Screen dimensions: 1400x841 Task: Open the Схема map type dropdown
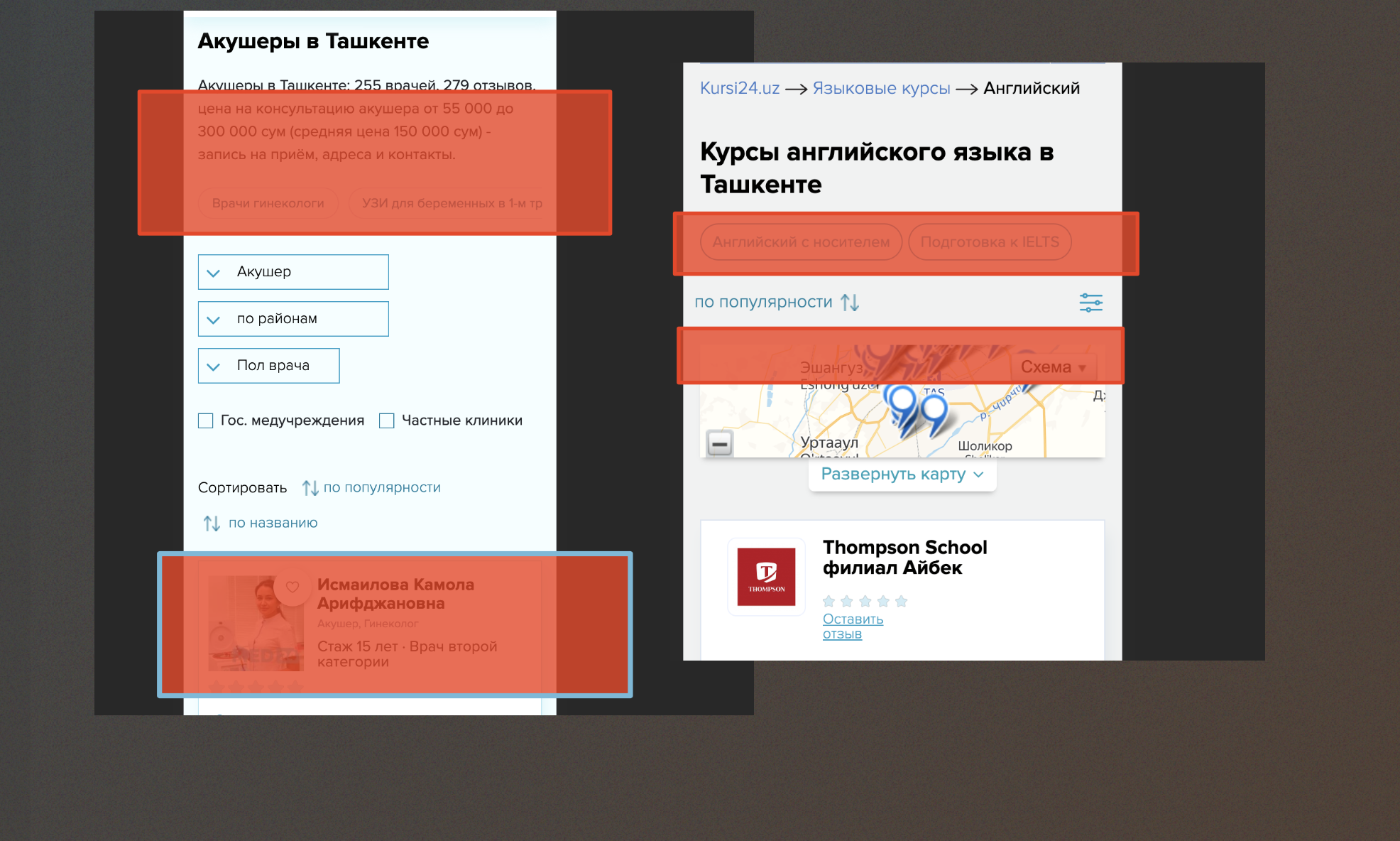pos(1053,367)
